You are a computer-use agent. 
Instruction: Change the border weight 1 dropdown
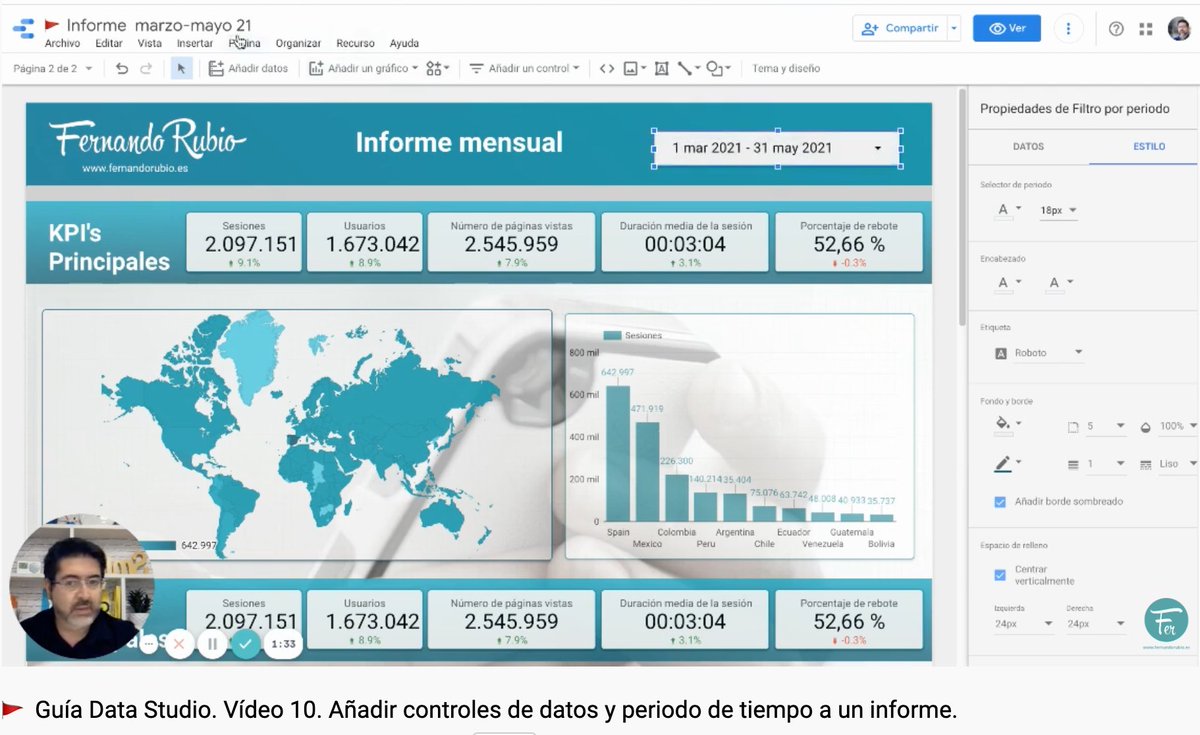click(1097, 464)
